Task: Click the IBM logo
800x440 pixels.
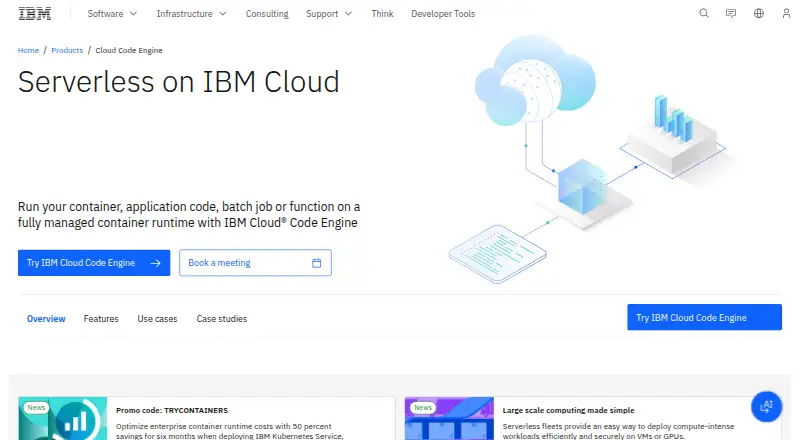Action: coord(35,14)
